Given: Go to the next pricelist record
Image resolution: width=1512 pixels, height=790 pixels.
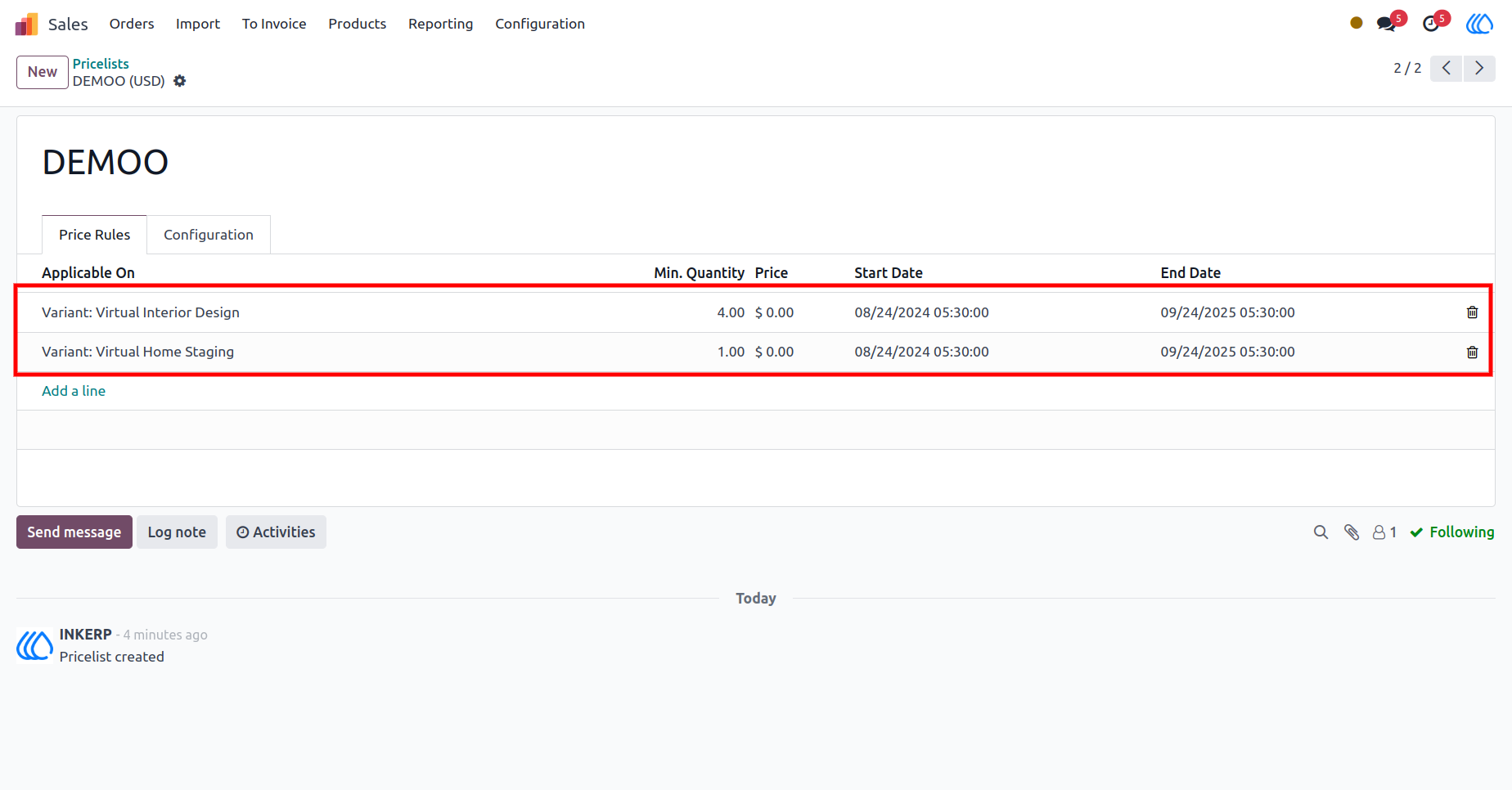Looking at the screenshot, I should [x=1479, y=68].
